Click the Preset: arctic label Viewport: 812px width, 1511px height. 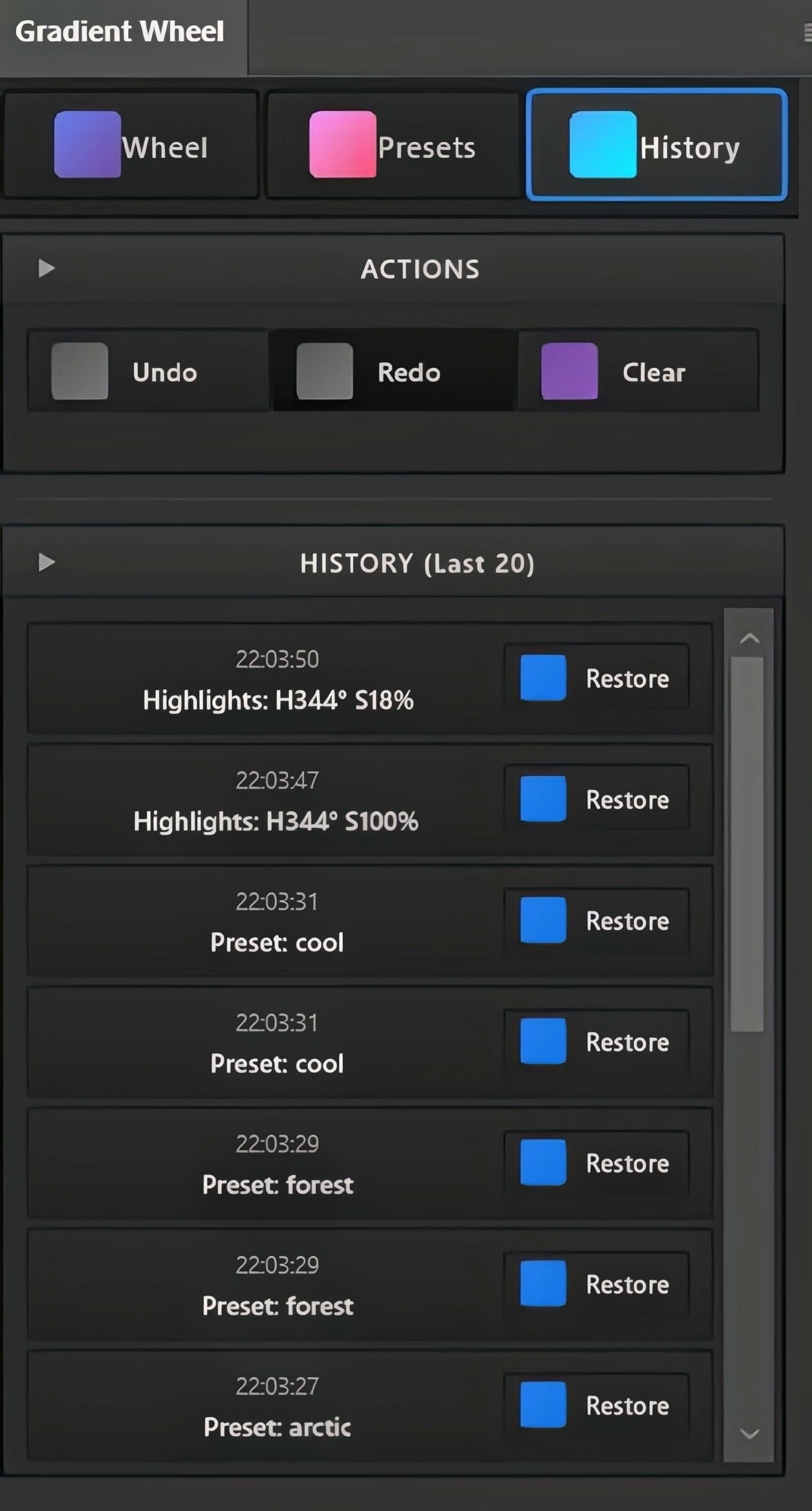coord(277,1427)
